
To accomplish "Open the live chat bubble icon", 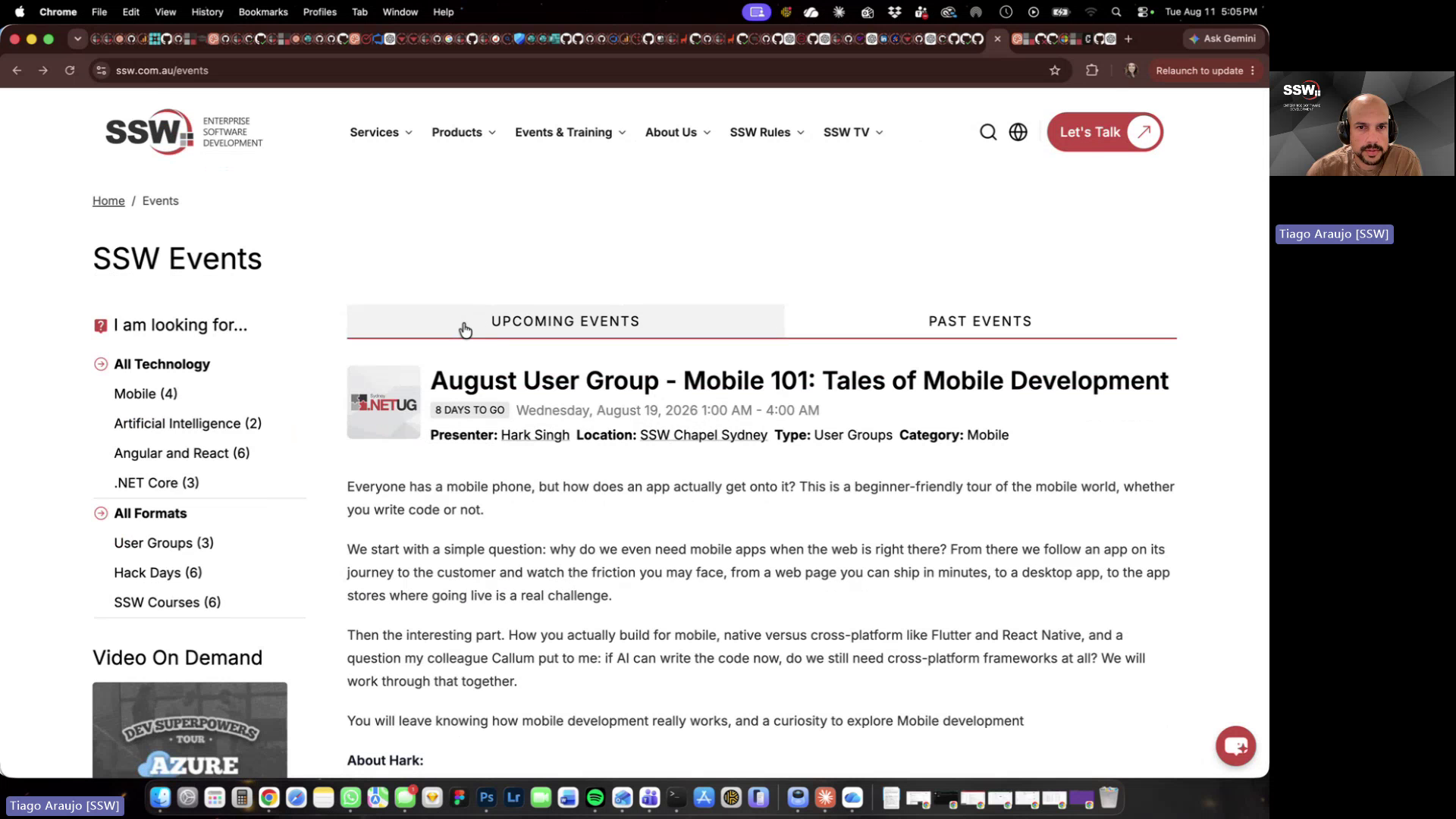I will 1235,746.
